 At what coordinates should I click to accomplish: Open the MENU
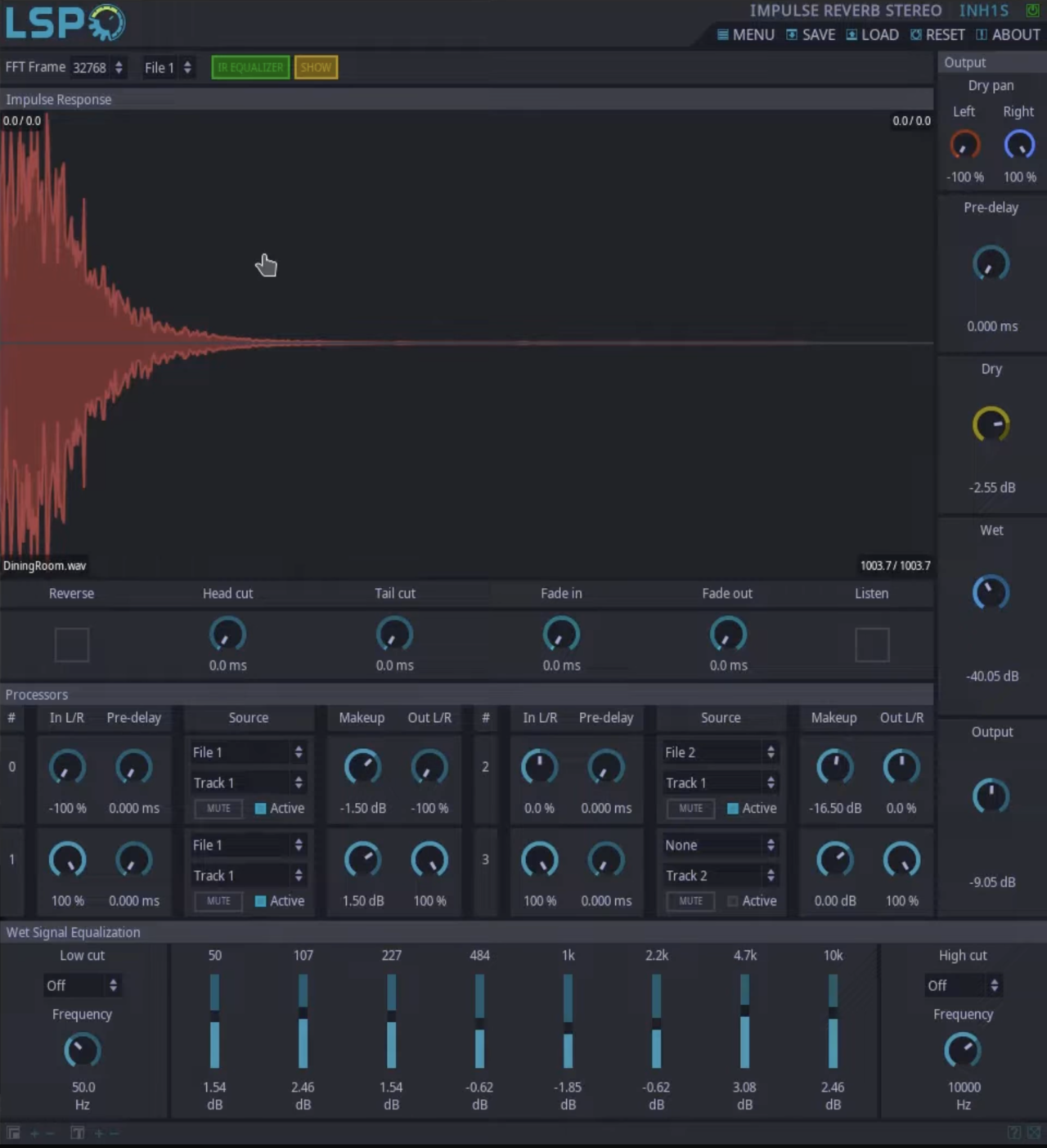(x=745, y=35)
